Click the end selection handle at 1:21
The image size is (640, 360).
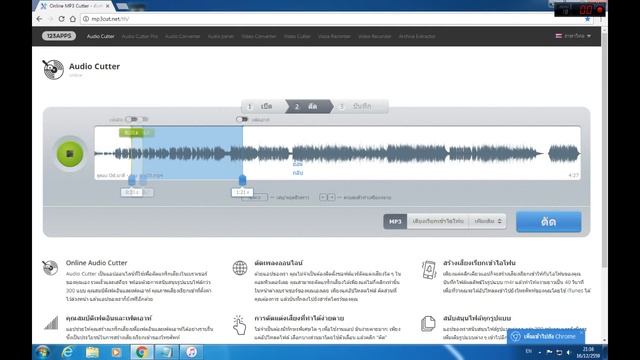(242, 180)
